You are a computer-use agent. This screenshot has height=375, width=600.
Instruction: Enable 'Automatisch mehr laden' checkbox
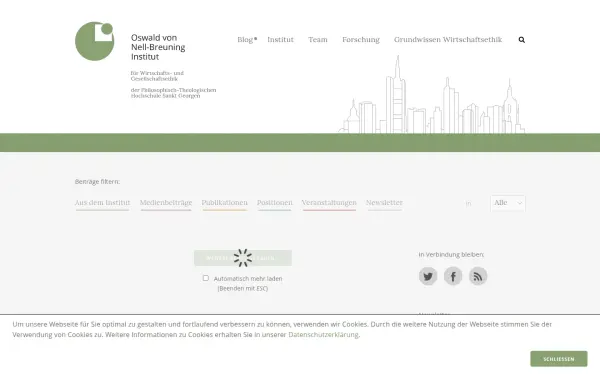point(206,278)
